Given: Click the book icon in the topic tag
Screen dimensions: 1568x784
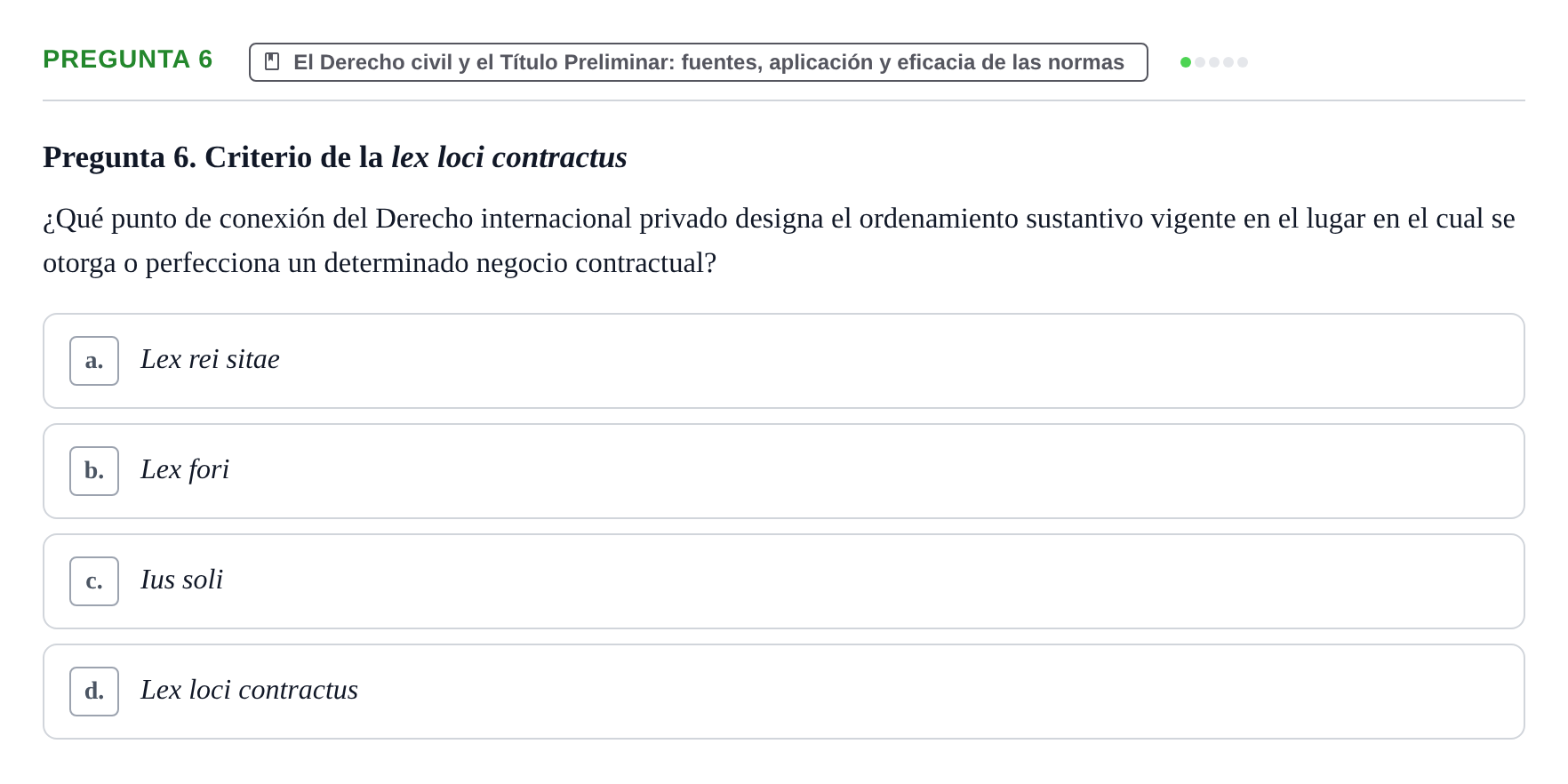Looking at the screenshot, I should [272, 61].
